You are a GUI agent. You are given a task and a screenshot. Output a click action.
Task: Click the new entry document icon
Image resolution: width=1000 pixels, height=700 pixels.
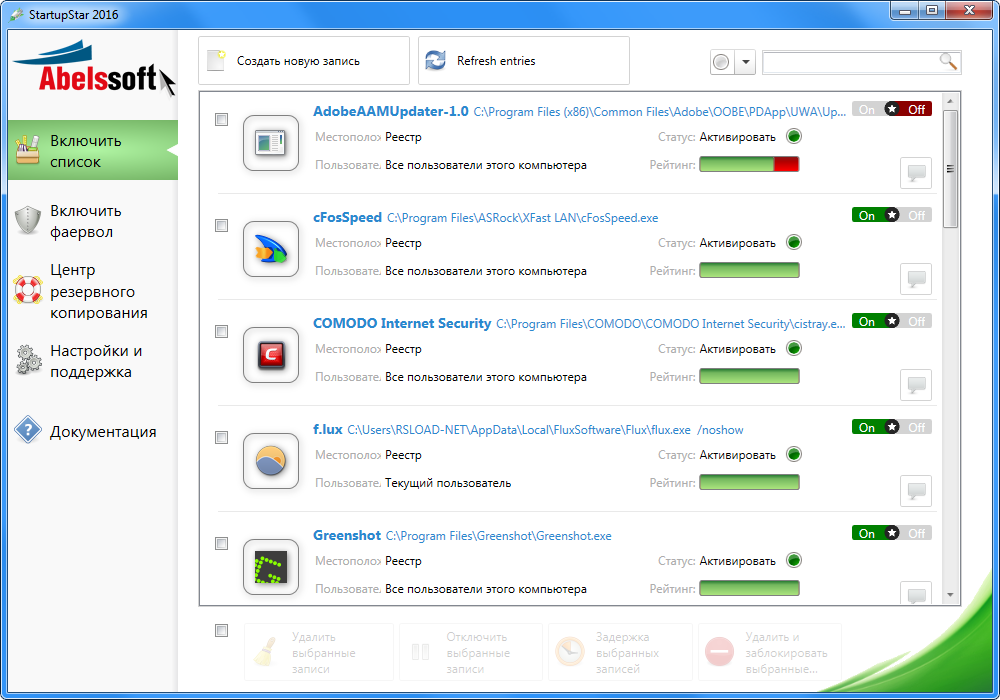coord(217,61)
